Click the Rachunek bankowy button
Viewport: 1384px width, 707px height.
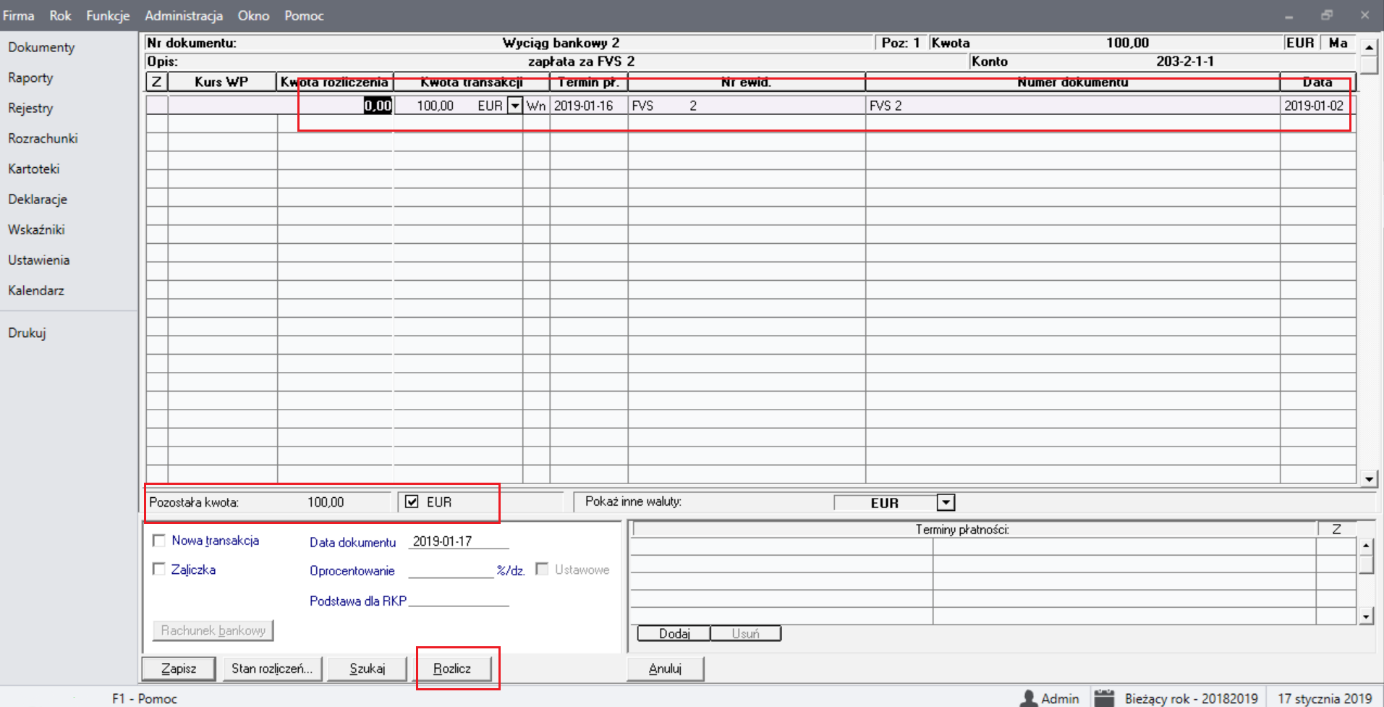point(213,630)
